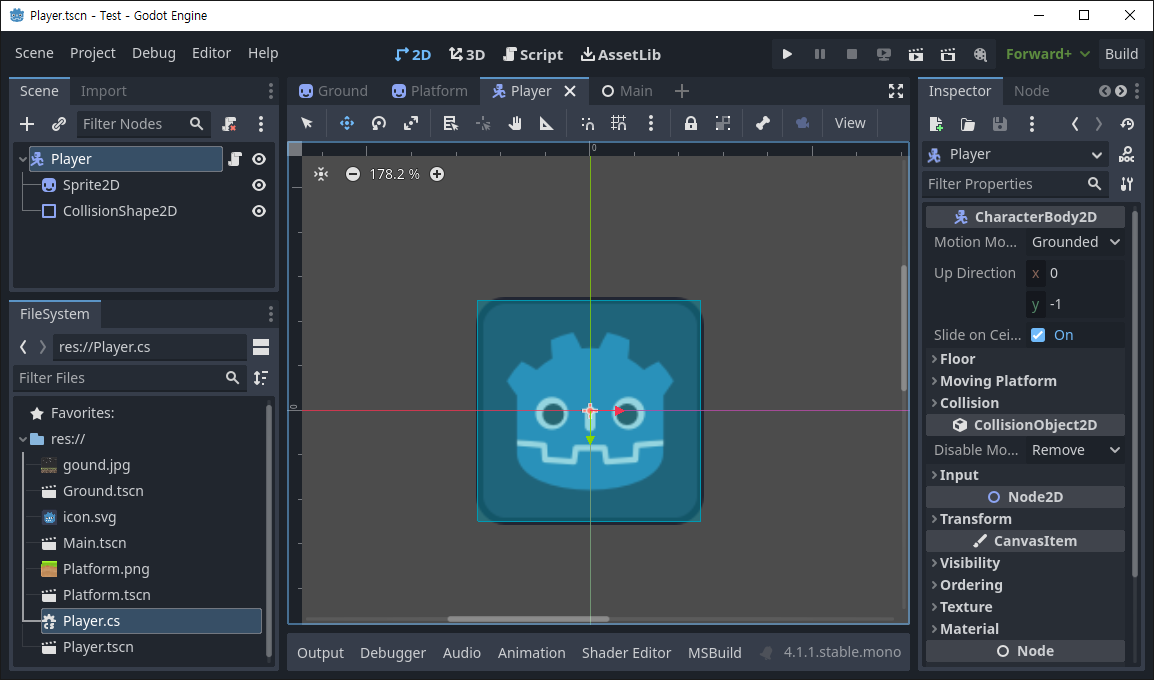This screenshot has width=1154, height=680.
Task: Switch to the Import tab
Action: click(x=104, y=91)
